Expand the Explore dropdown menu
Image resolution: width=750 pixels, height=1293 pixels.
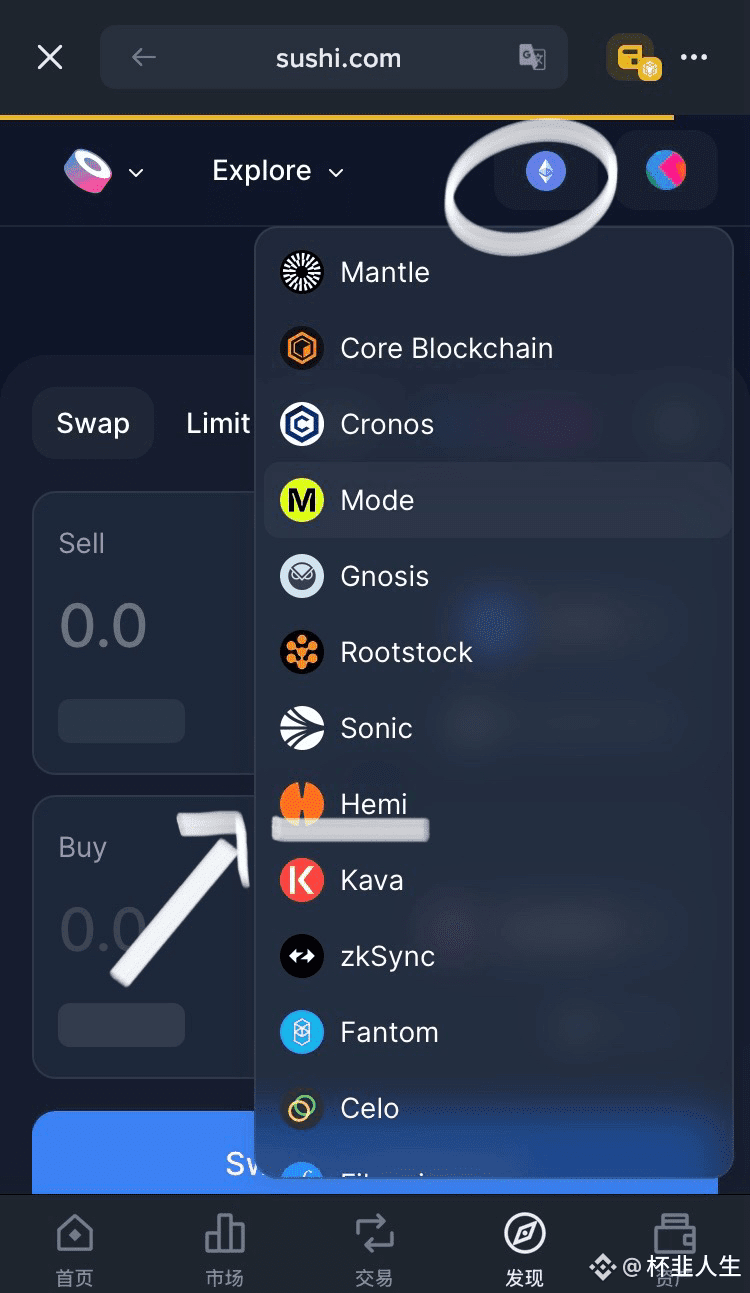pyautogui.click(x=278, y=171)
